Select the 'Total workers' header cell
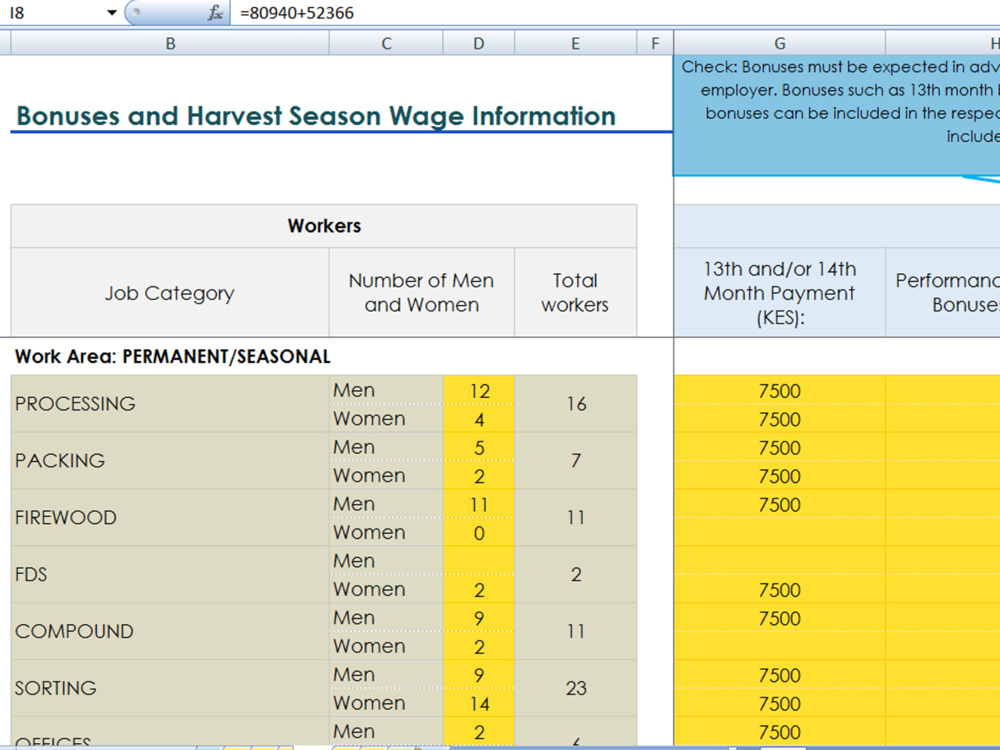The image size is (1000, 750). [575, 293]
